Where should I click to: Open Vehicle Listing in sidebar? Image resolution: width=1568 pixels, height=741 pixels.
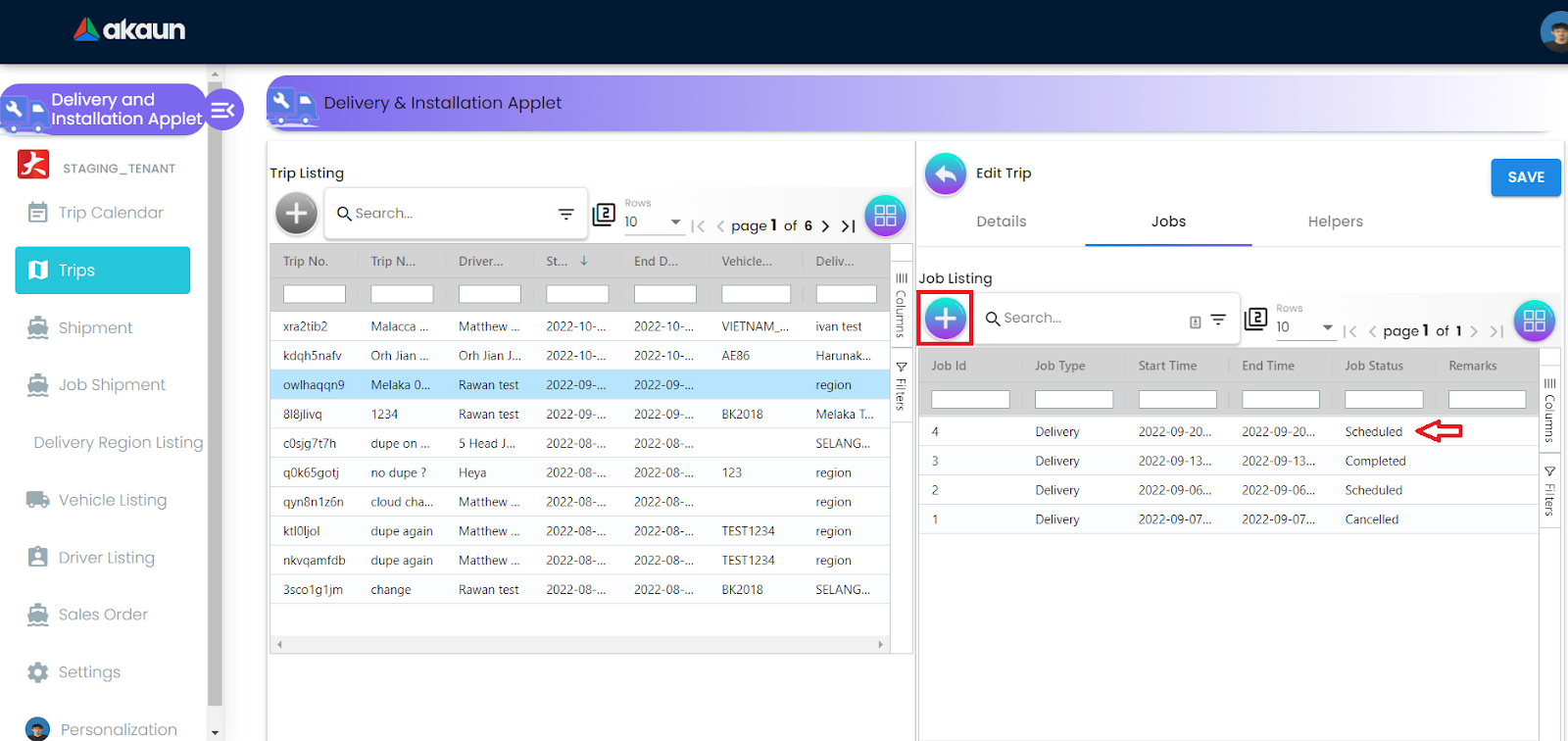pyautogui.click(x=112, y=500)
